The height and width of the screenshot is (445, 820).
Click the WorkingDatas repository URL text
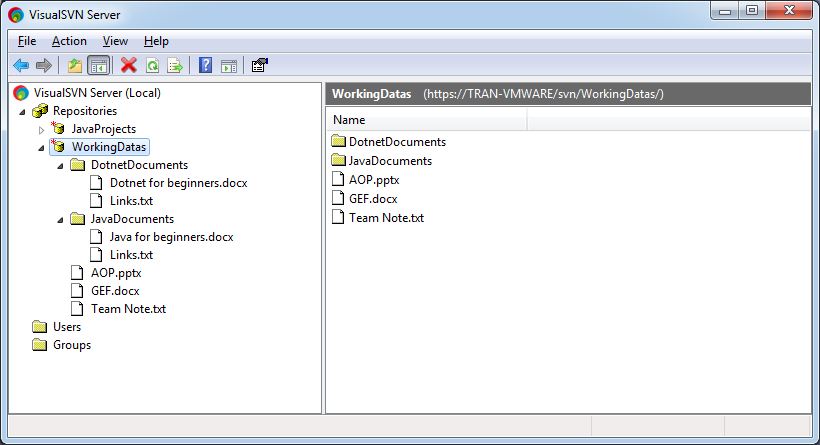coord(543,94)
